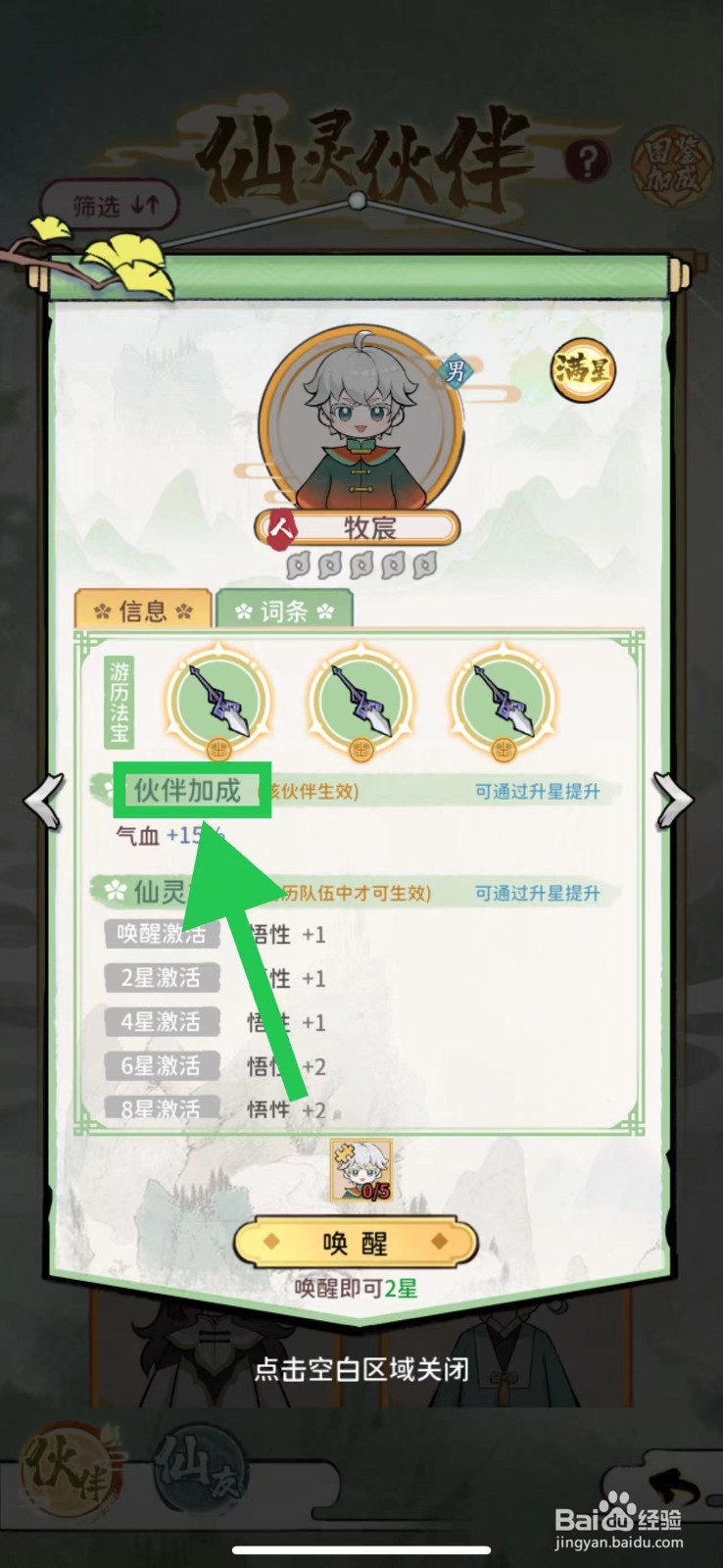Go to next companion with right arrow

tap(673, 802)
